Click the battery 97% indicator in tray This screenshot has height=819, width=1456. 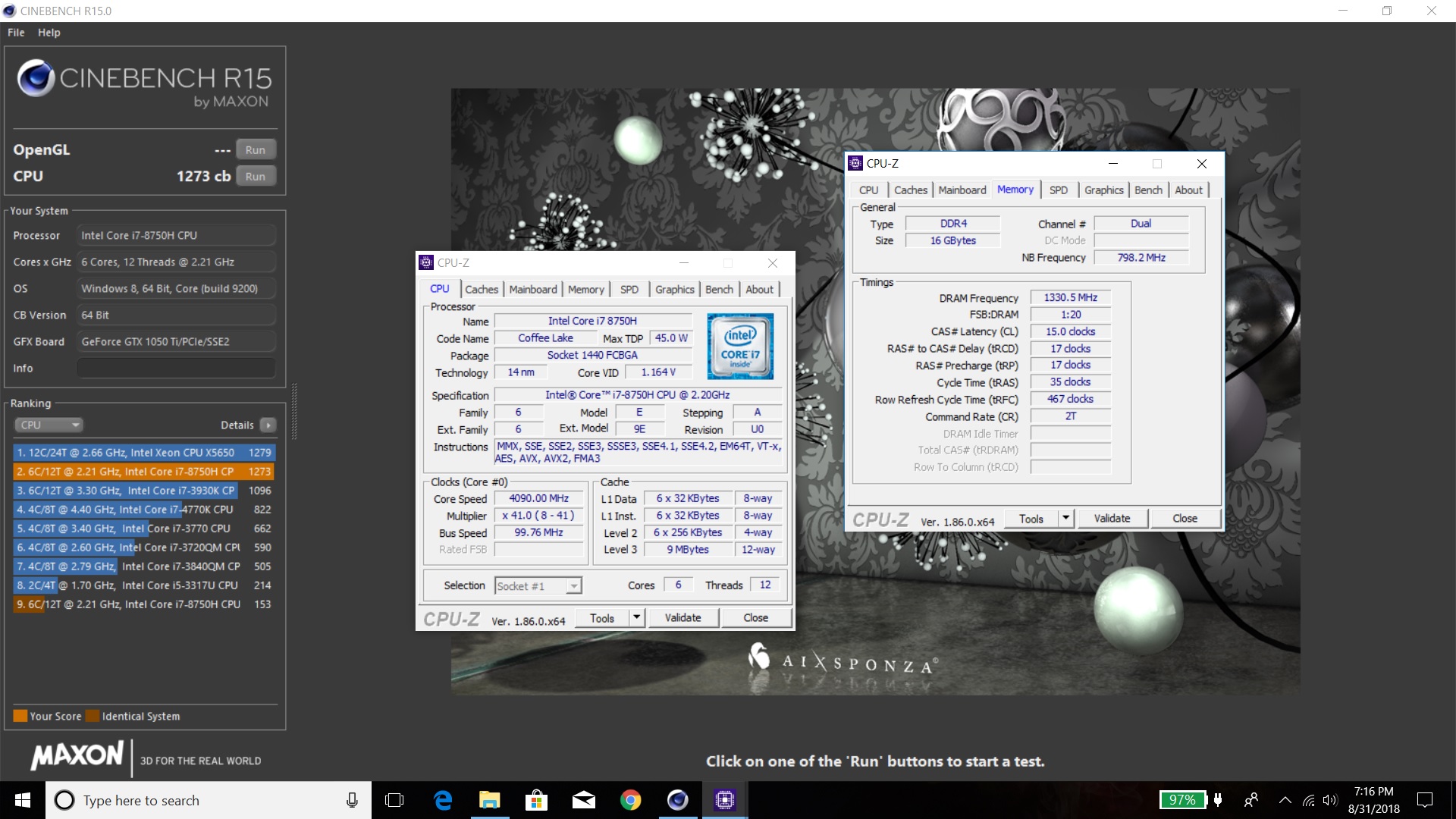[1182, 800]
